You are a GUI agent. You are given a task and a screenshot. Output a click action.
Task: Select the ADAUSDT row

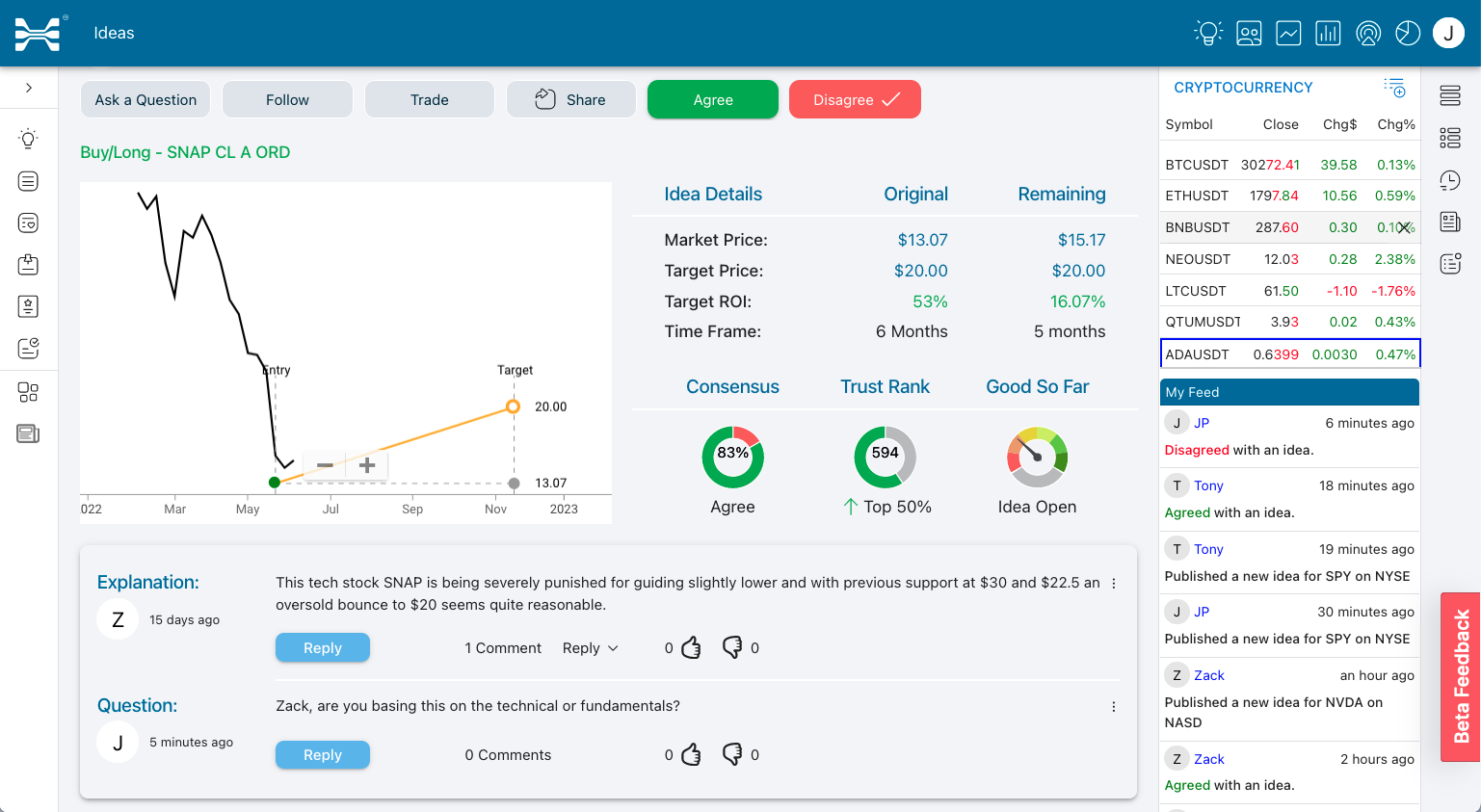(x=1290, y=354)
